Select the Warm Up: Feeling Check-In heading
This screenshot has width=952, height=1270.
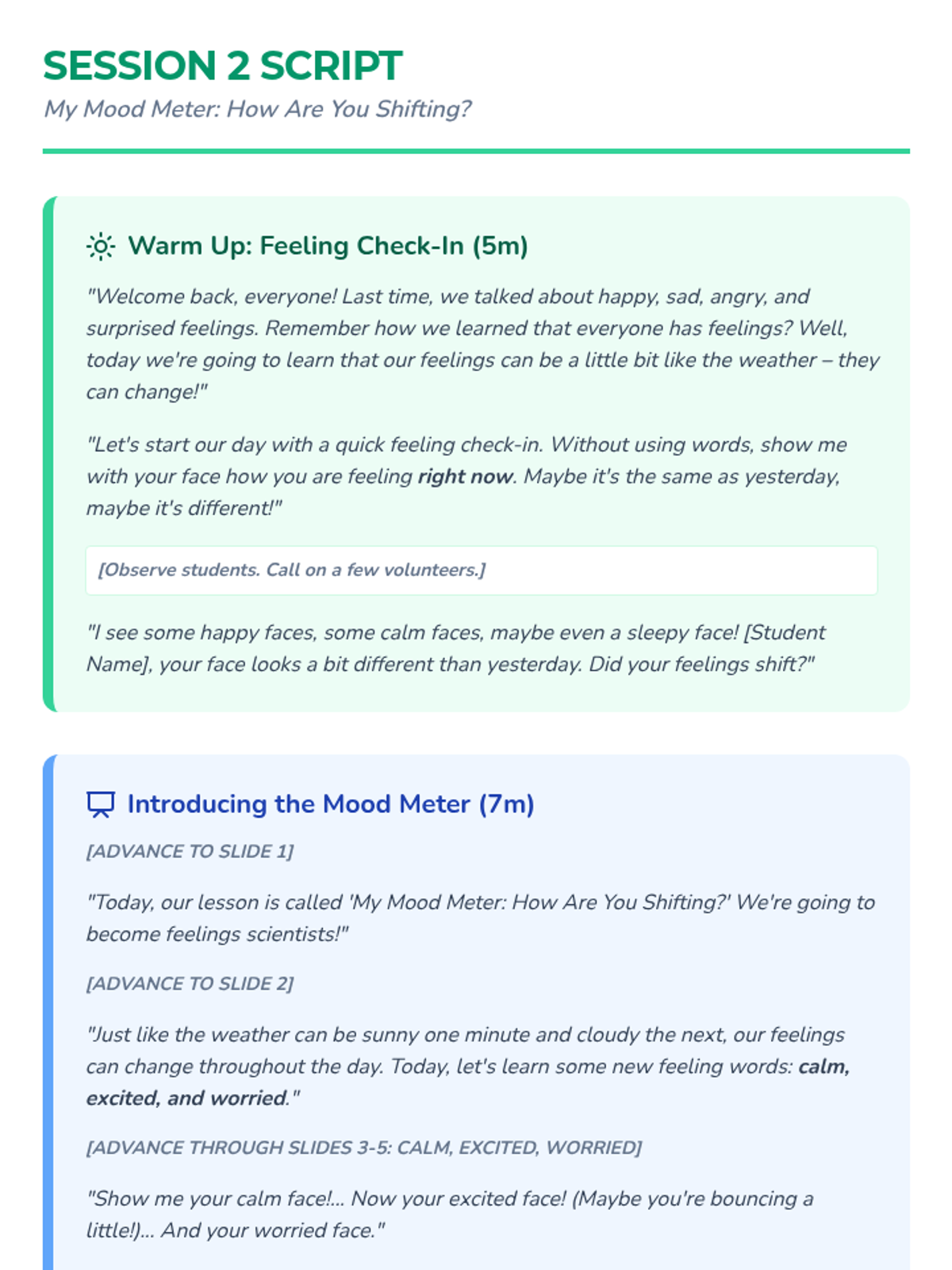[328, 246]
